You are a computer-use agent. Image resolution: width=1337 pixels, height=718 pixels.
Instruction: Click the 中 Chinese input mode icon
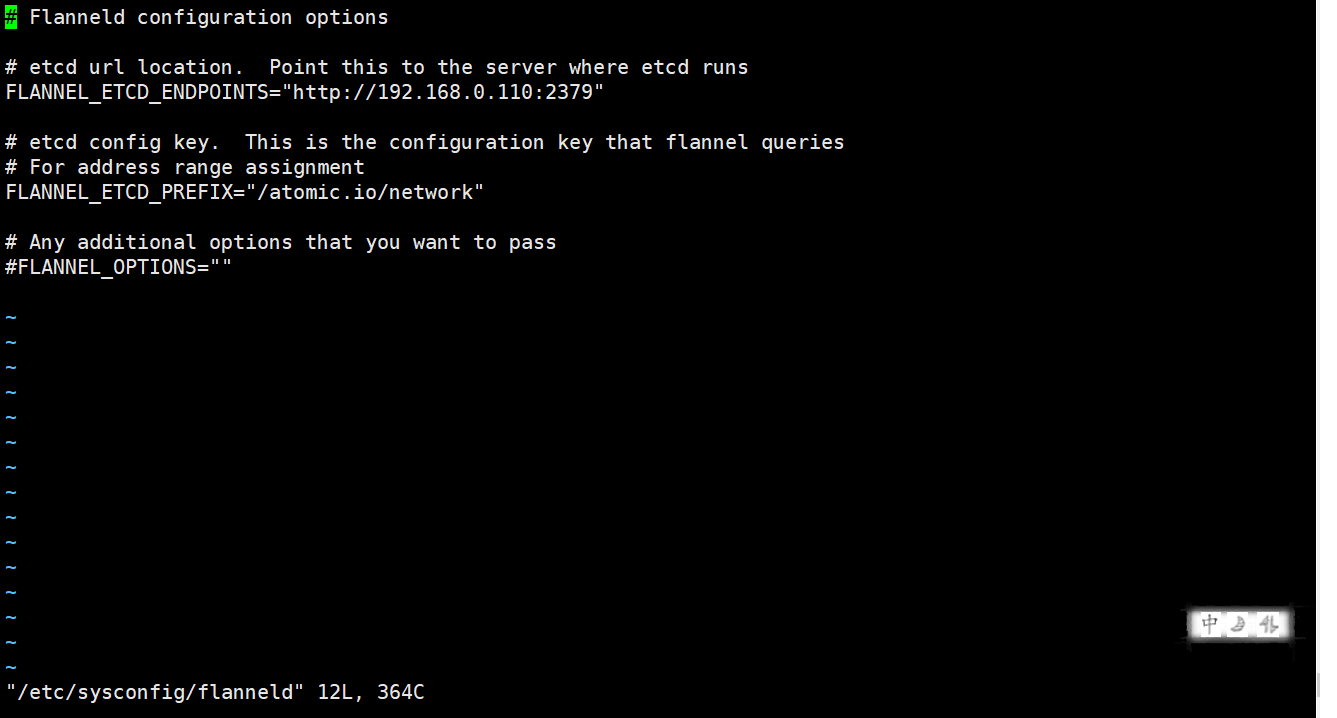click(1210, 625)
